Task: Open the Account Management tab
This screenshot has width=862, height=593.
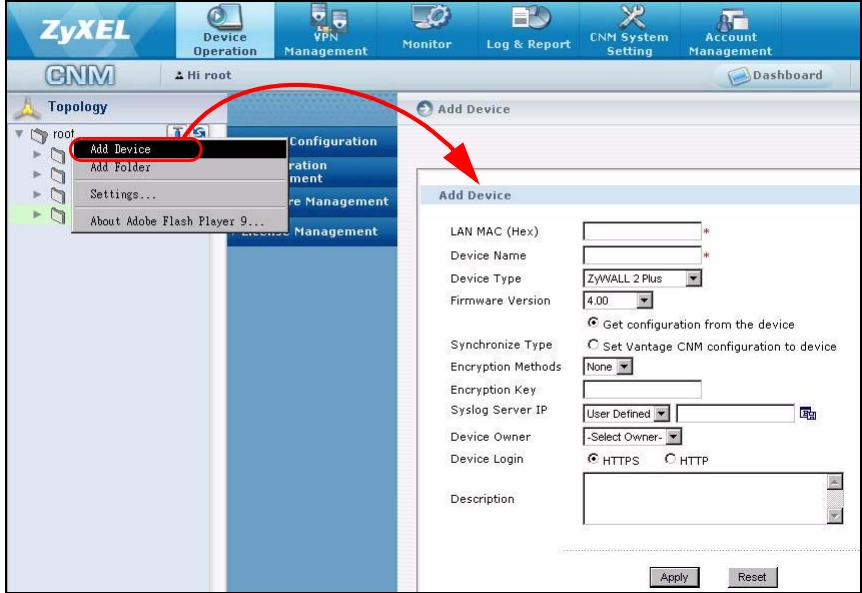Action: click(x=730, y=30)
